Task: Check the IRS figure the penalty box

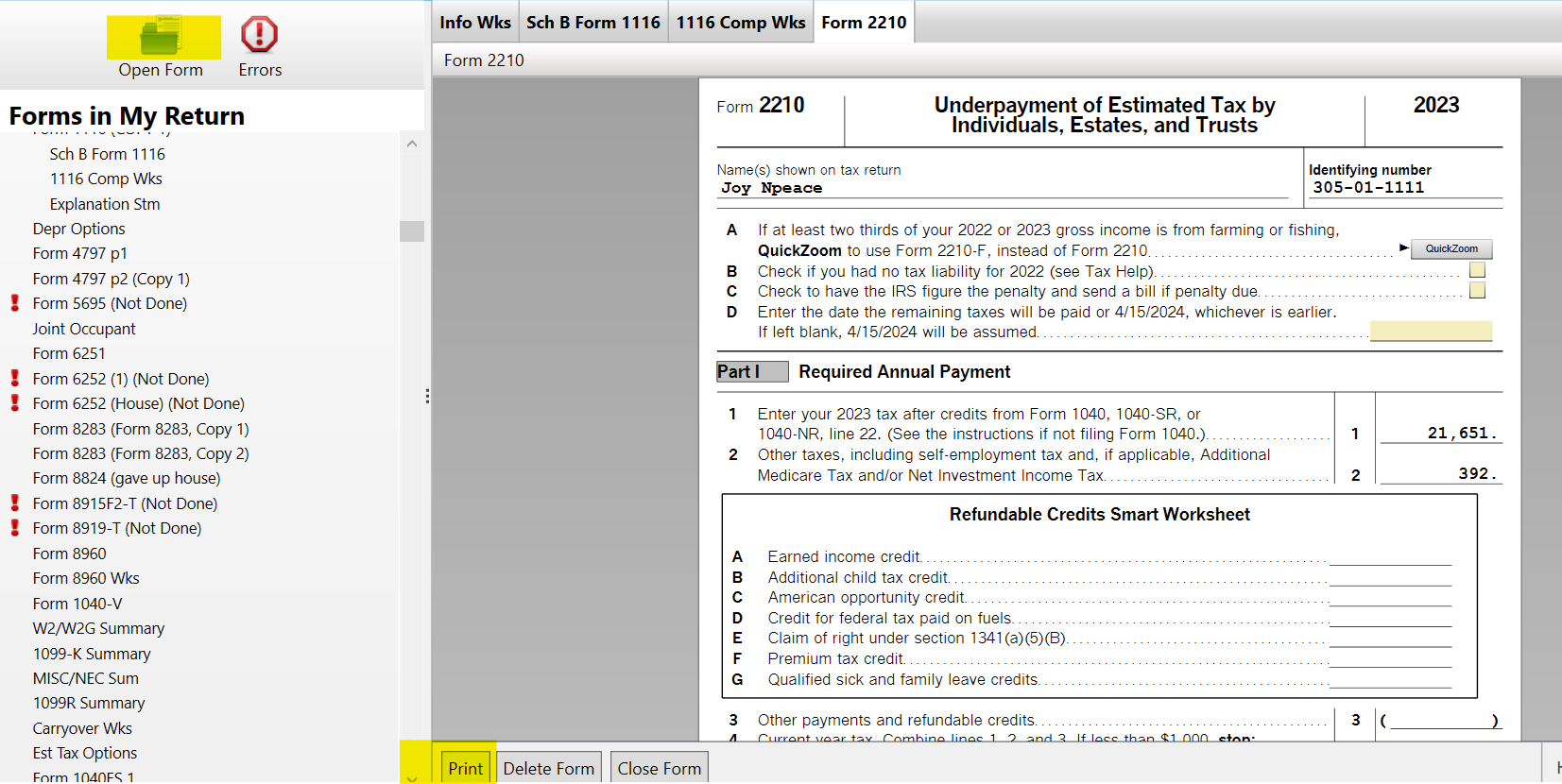Action: (x=1477, y=291)
